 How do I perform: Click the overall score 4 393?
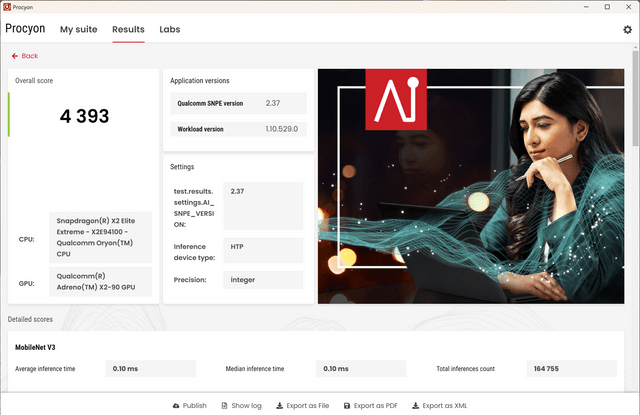pyautogui.click(x=84, y=116)
